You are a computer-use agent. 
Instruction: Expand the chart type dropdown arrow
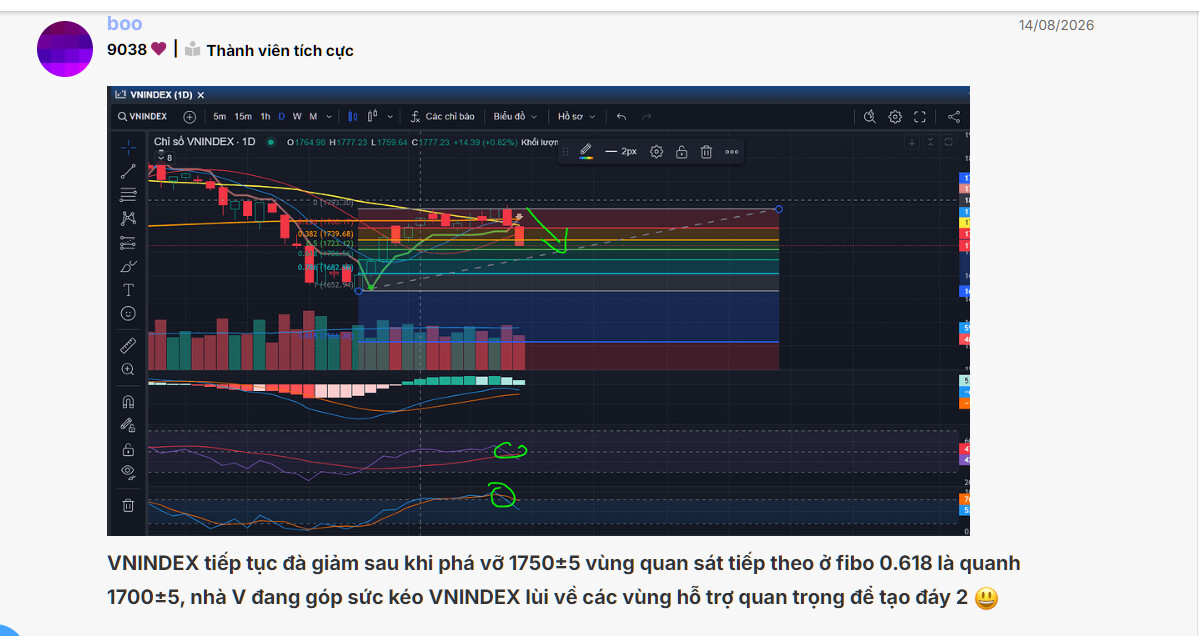(x=390, y=117)
